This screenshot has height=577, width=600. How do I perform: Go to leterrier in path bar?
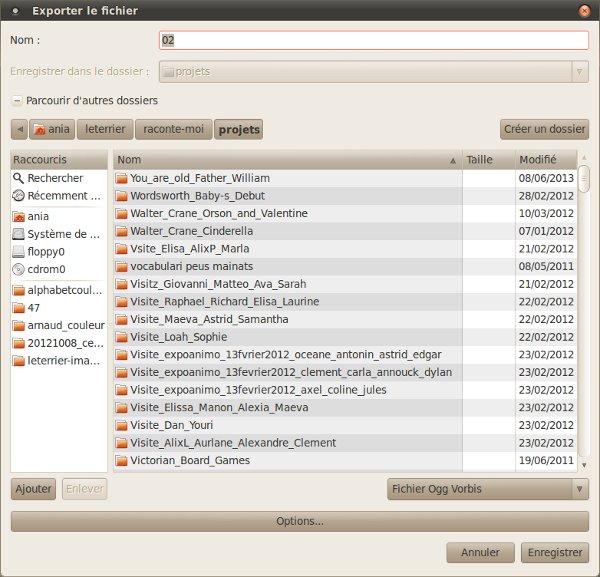[105, 129]
